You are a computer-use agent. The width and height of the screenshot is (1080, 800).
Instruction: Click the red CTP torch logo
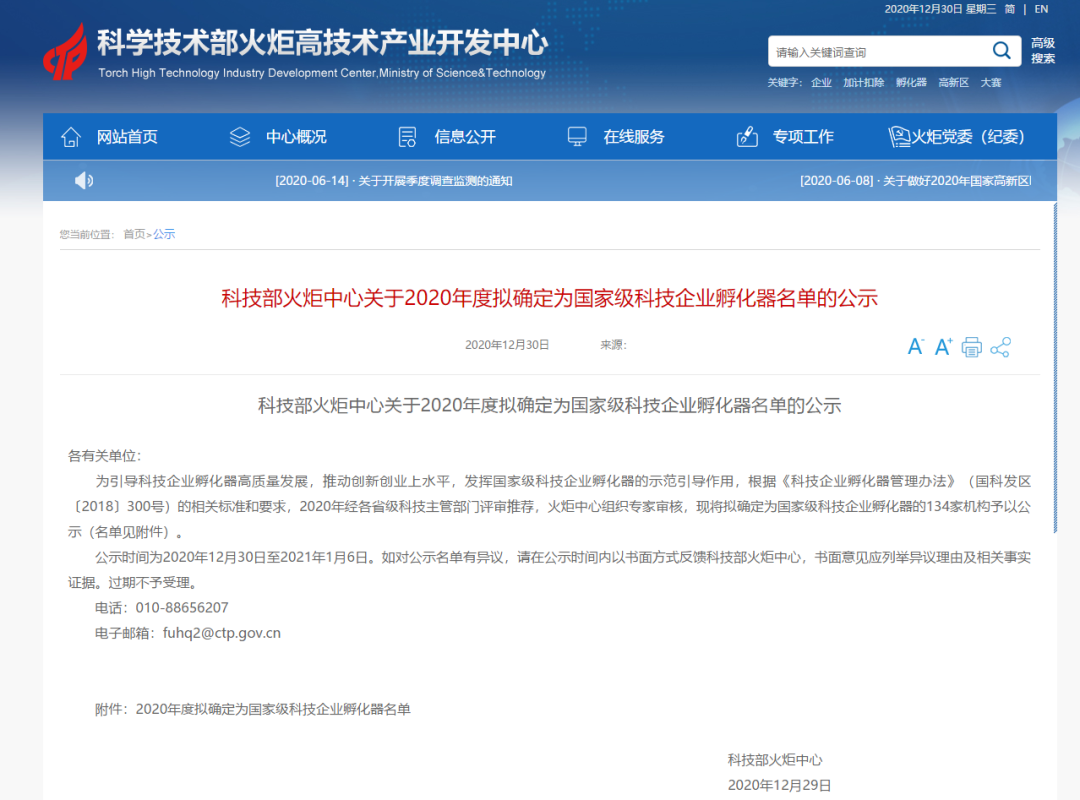tap(65, 52)
